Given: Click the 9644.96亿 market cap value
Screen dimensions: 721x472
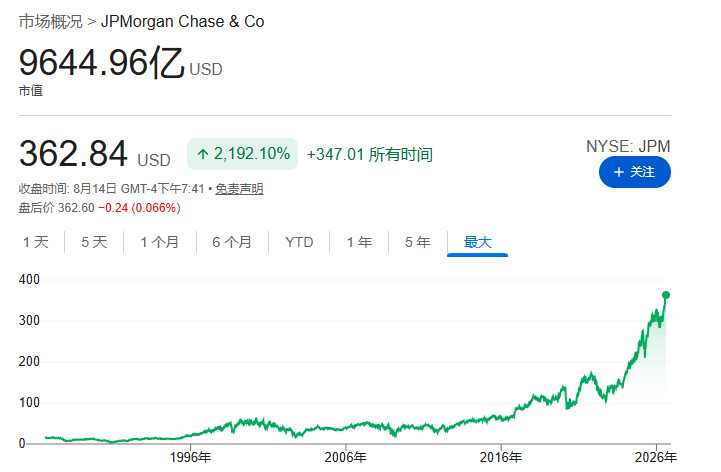Looking at the screenshot, I should 102,63.
